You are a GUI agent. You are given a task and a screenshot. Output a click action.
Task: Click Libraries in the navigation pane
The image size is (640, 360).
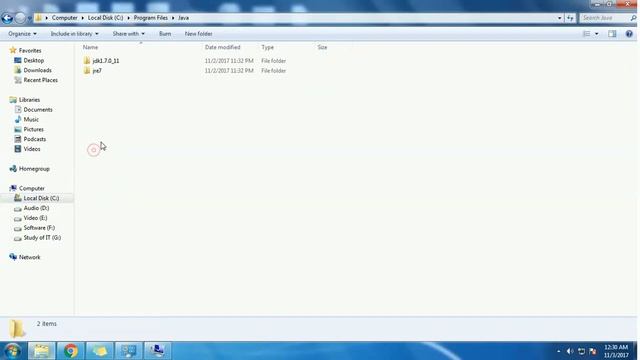point(29,100)
